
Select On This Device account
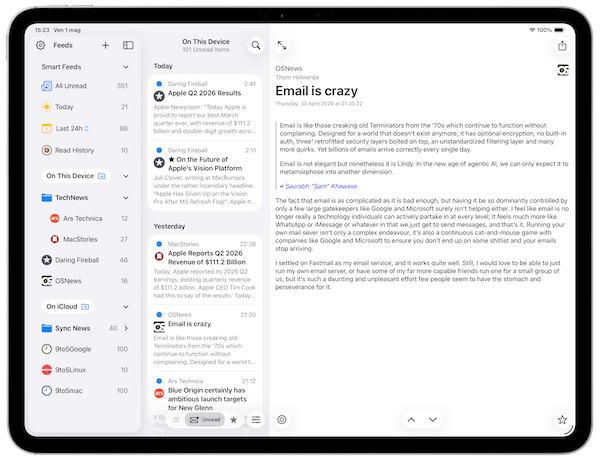pyautogui.click(x=76, y=176)
